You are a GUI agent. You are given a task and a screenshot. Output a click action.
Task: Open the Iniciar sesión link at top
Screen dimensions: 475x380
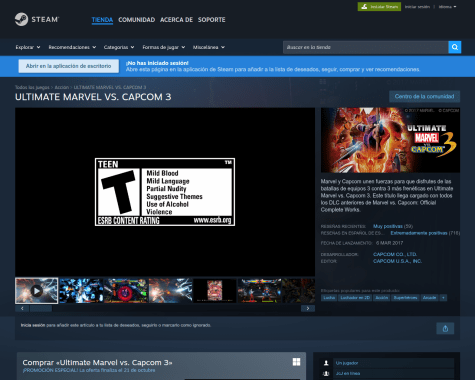click(417, 7)
